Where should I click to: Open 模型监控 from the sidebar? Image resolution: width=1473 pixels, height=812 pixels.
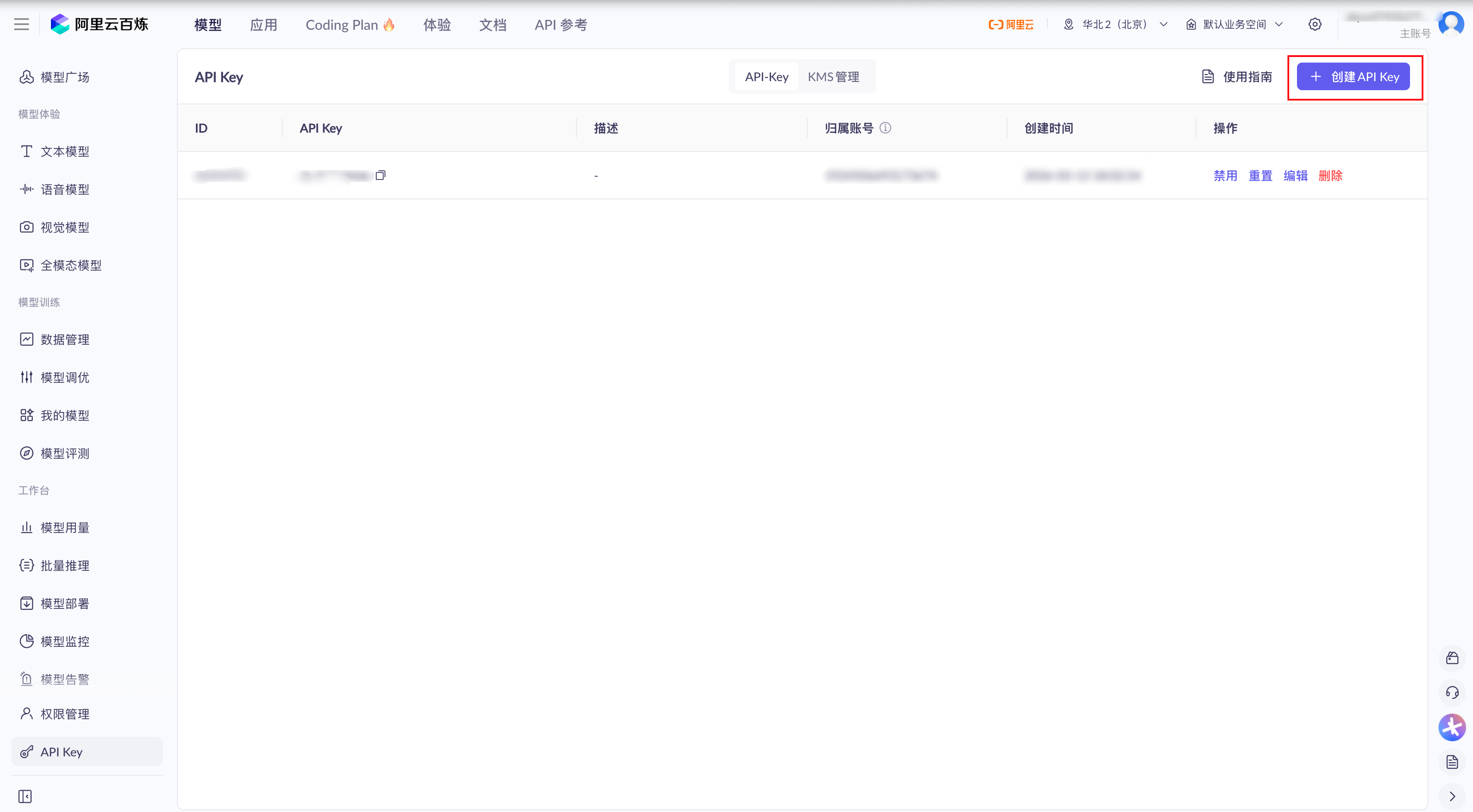point(65,641)
